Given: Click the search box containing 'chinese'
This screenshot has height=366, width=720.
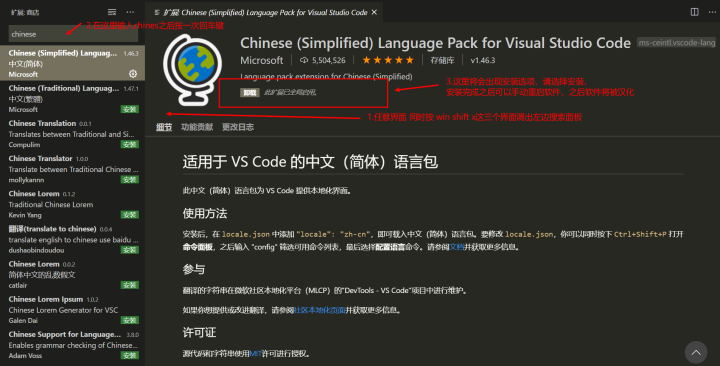Looking at the screenshot, I should coord(73,34).
